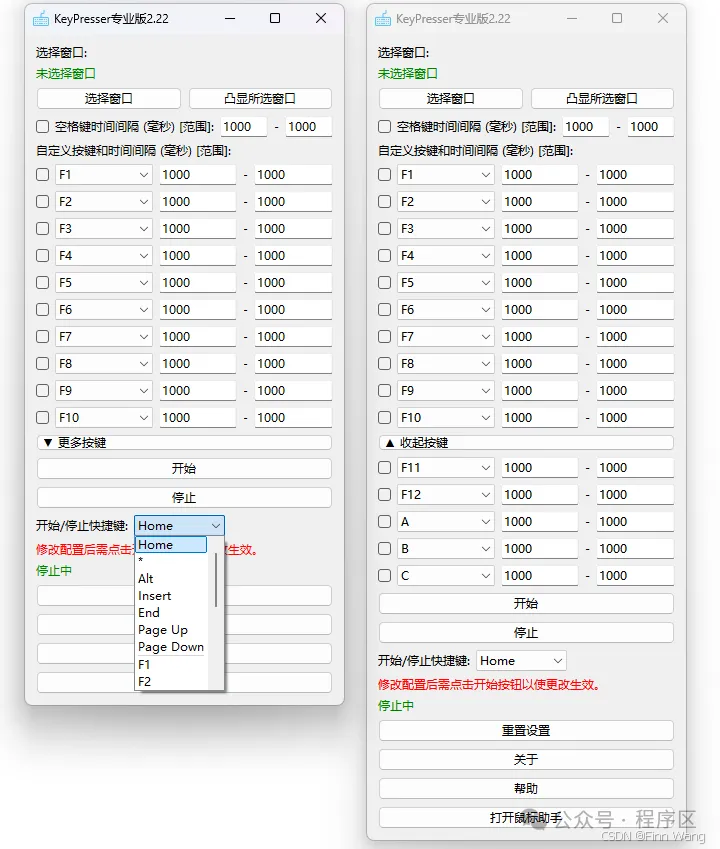
Task: Click 停止中 status text in right window
Action: click(396, 706)
